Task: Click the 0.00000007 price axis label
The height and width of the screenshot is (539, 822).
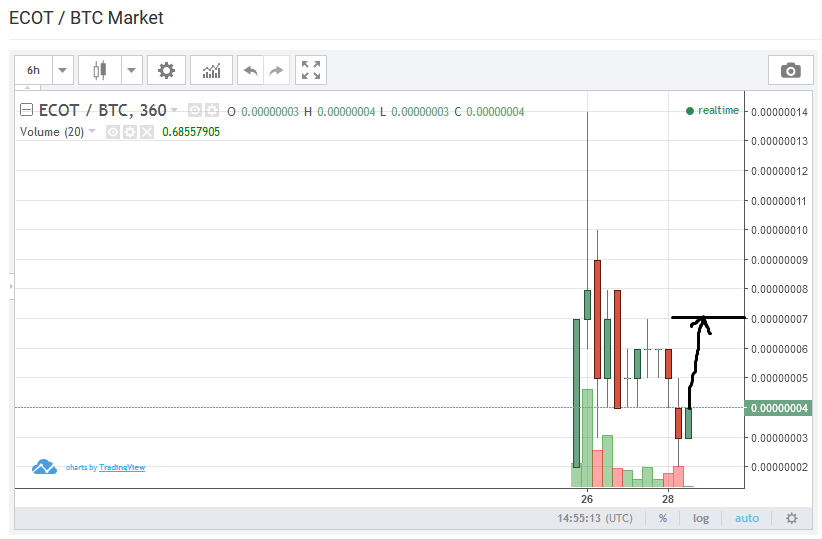Action: pyautogui.click(x=779, y=319)
